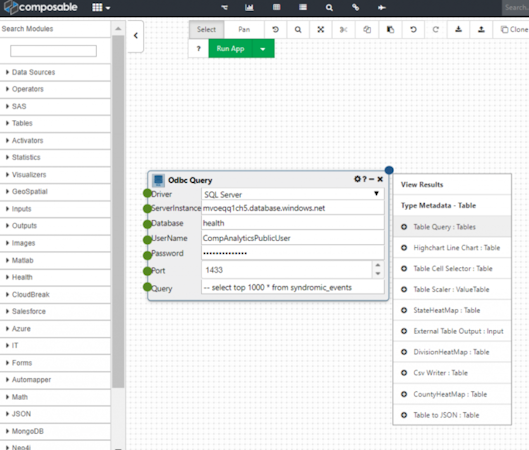Click the zoom magnifier toolbar icon
Image resolution: width=529 pixels, height=450 pixels.
[x=298, y=30]
